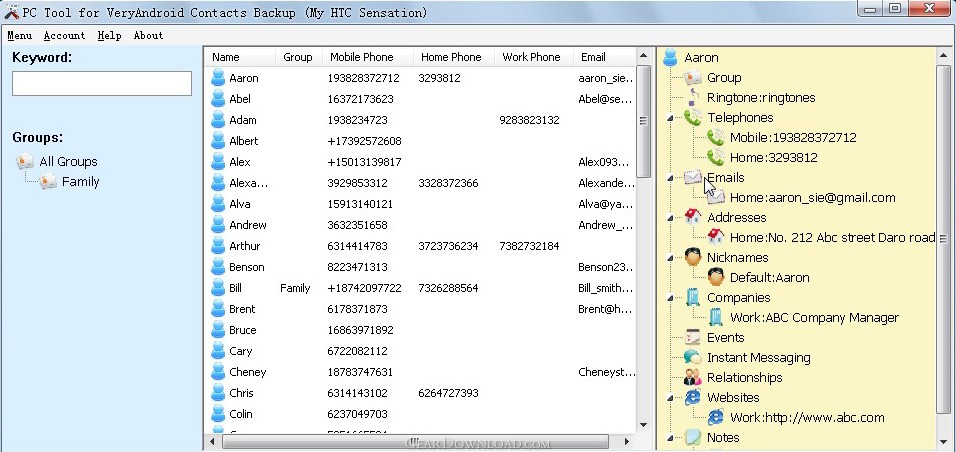Click the contact icon beside Benson

218,267
